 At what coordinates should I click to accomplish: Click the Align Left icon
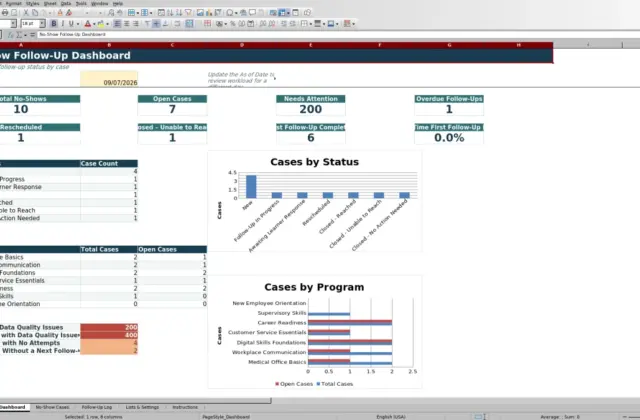coord(118,24)
